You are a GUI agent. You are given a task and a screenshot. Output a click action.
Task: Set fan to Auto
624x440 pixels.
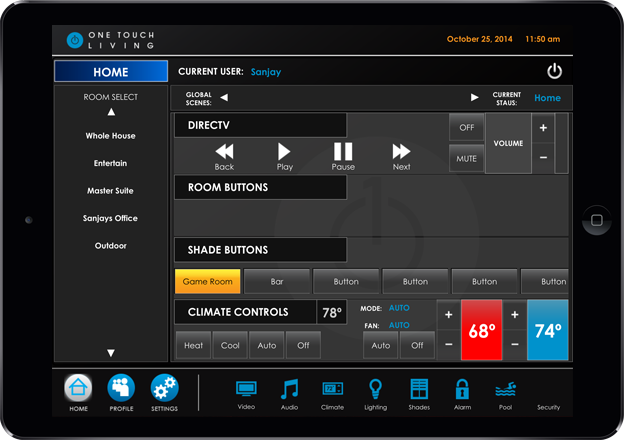(381, 345)
